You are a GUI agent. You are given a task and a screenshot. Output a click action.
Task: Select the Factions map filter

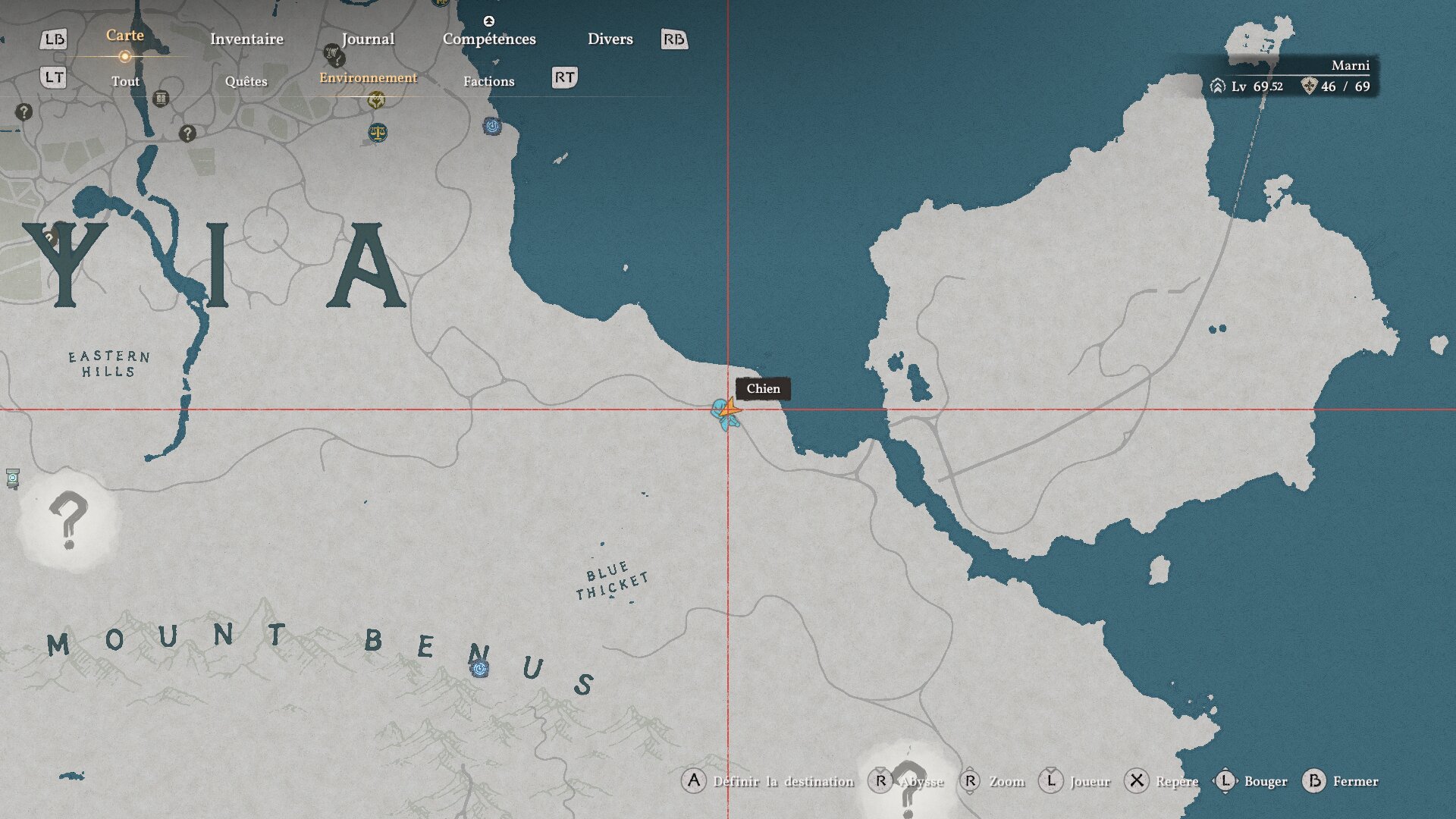pos(488,81)
